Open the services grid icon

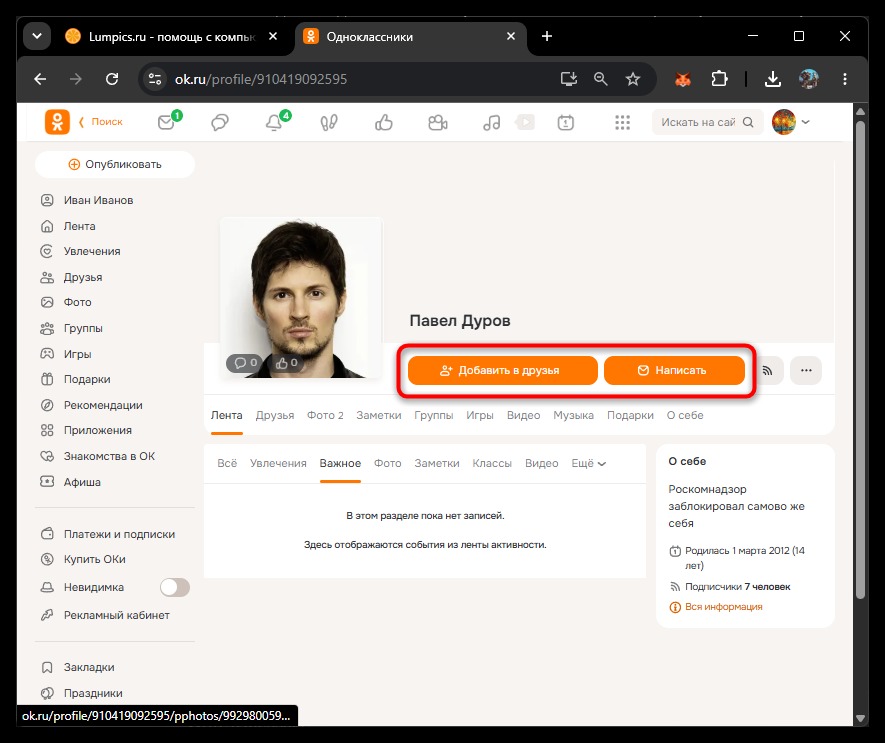622,122
